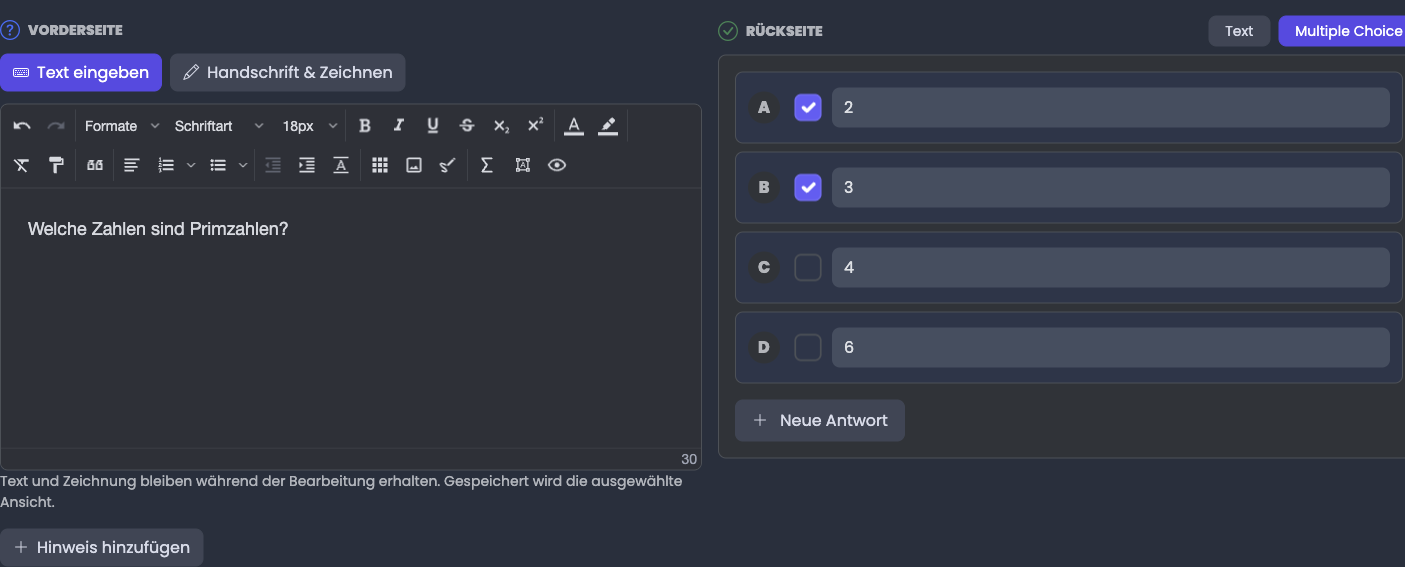The width and height of the screenshot is (1405, 567).
Task: Click the Rückseite checkmark icon
Action: 728,31
